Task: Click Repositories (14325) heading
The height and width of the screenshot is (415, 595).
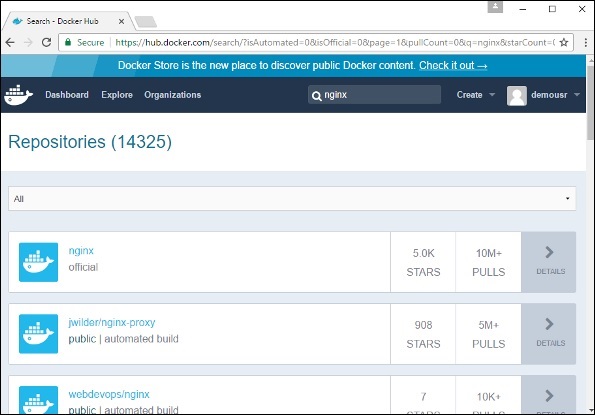Action: pyautogui.click(x=90, y=142)
